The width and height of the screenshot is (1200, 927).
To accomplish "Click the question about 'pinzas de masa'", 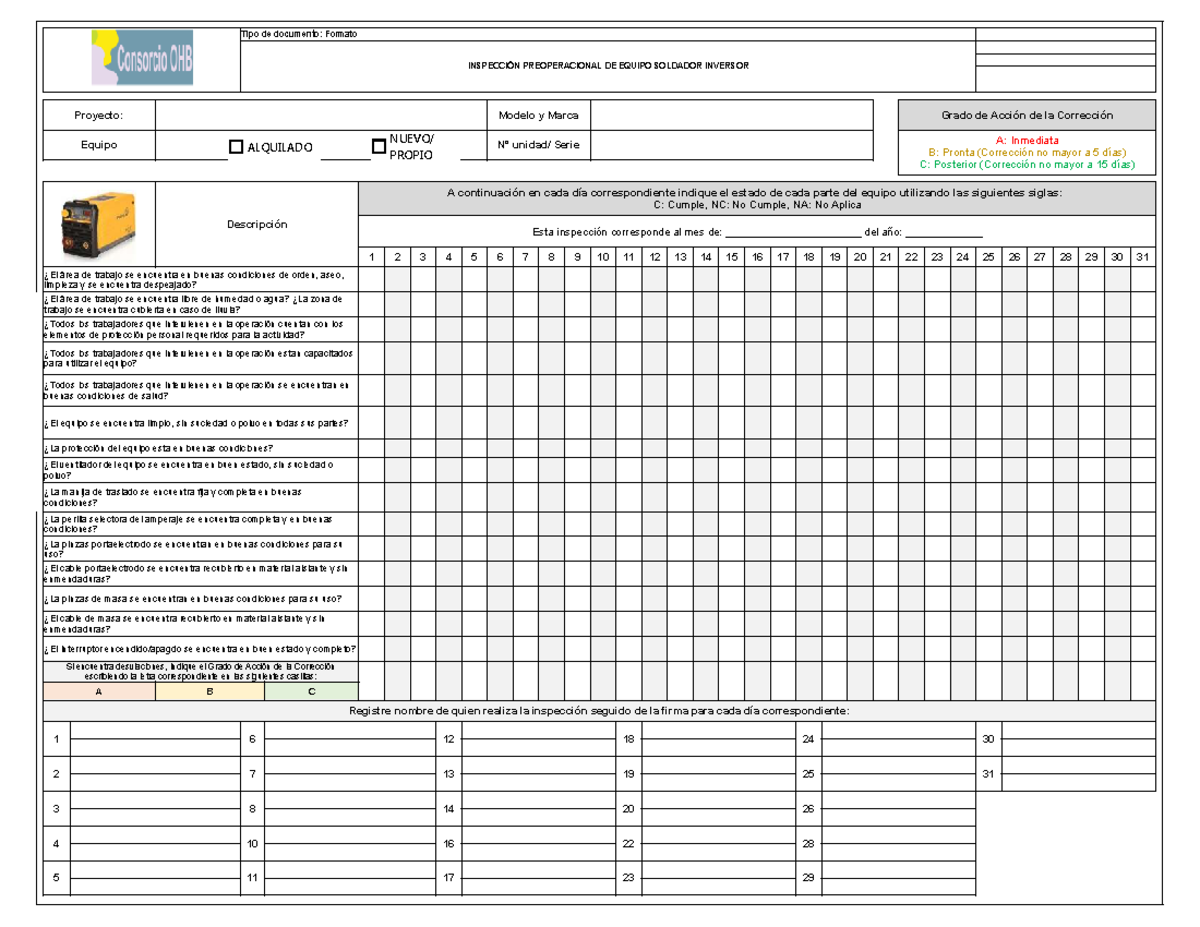I will click(200, 599).
